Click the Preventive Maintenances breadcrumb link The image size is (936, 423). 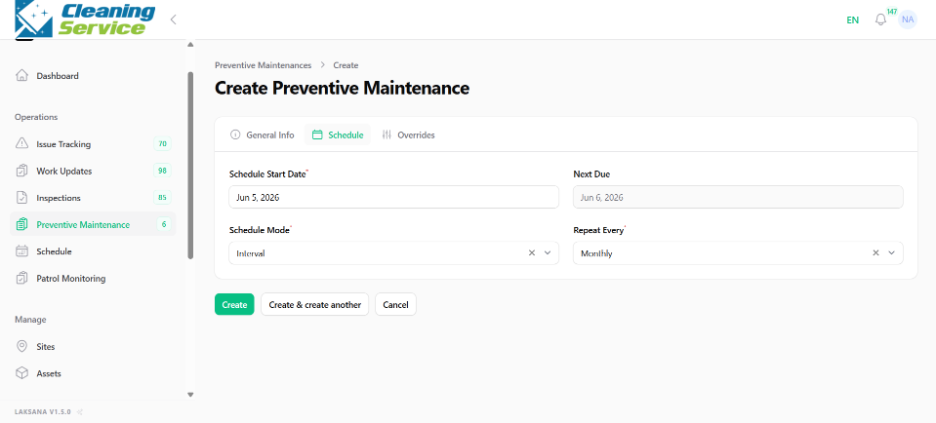point(263,65)
